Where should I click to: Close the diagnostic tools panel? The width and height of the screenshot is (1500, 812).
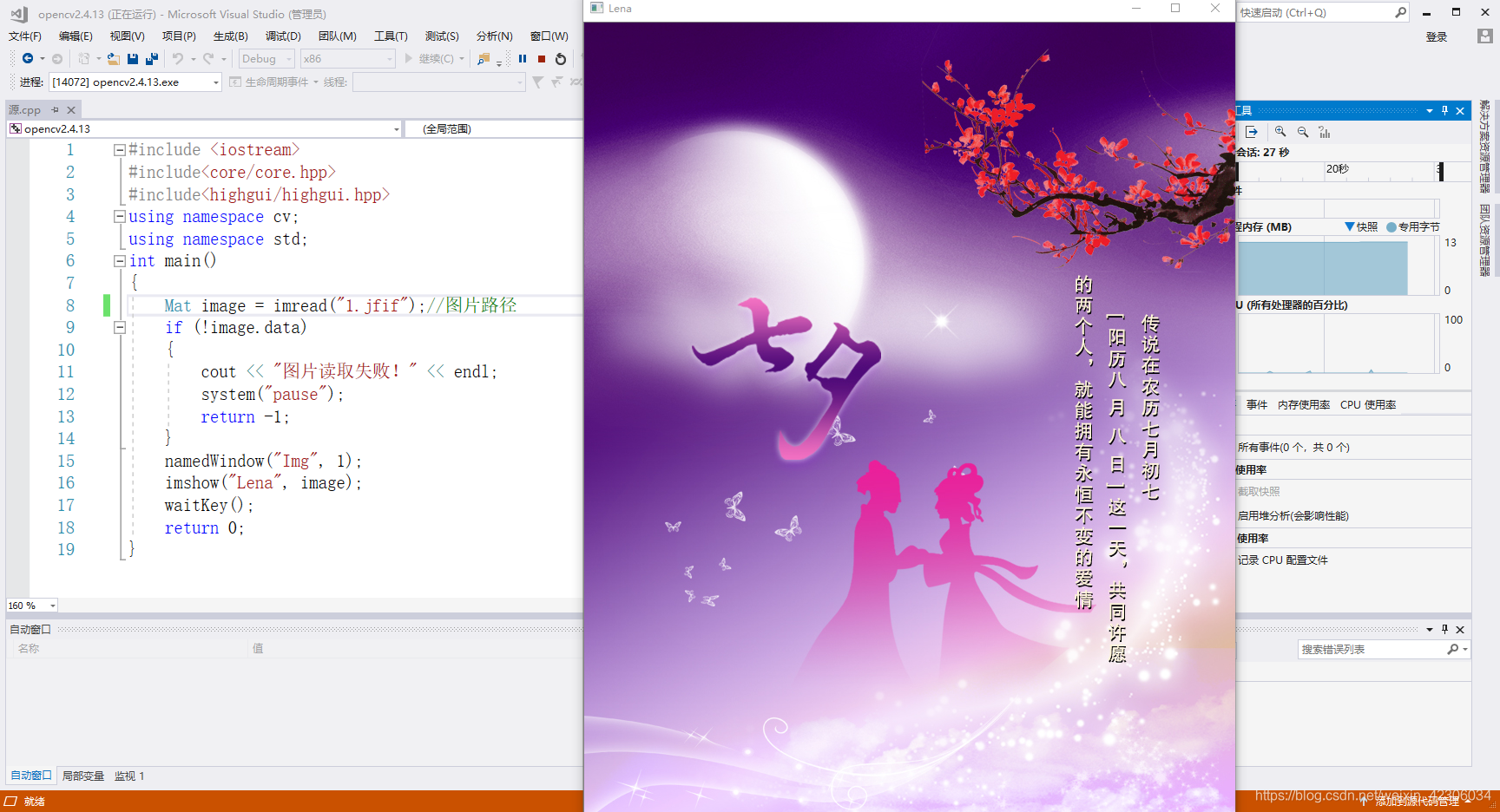pos(1460,110)
